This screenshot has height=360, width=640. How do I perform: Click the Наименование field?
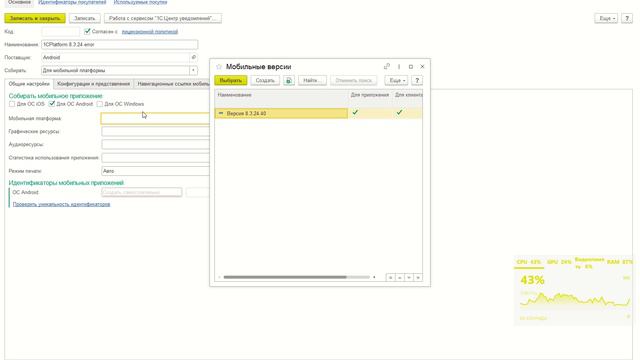point(120,44)
